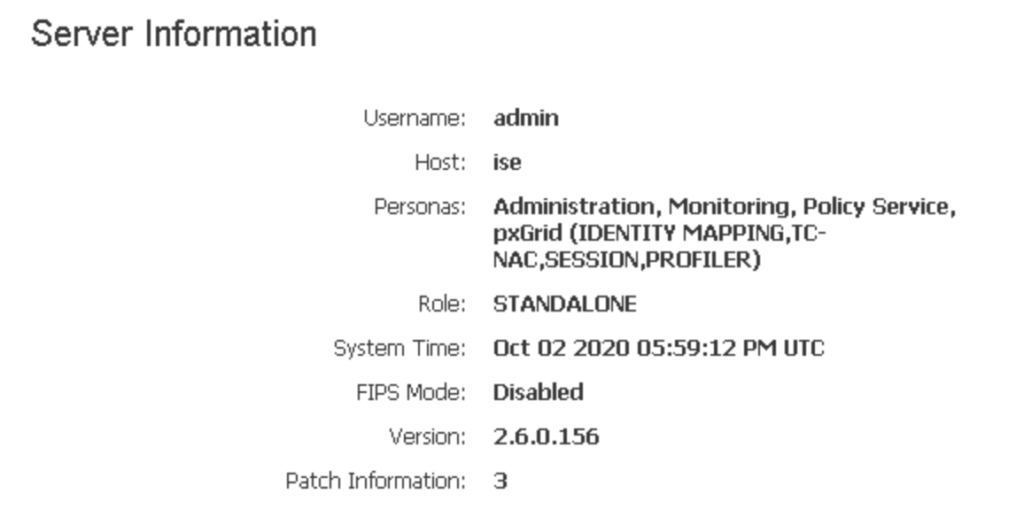The height and width of the screenshot is (524, 1024).
Task: Click the Server Information heading
Action: pos(174,34)
